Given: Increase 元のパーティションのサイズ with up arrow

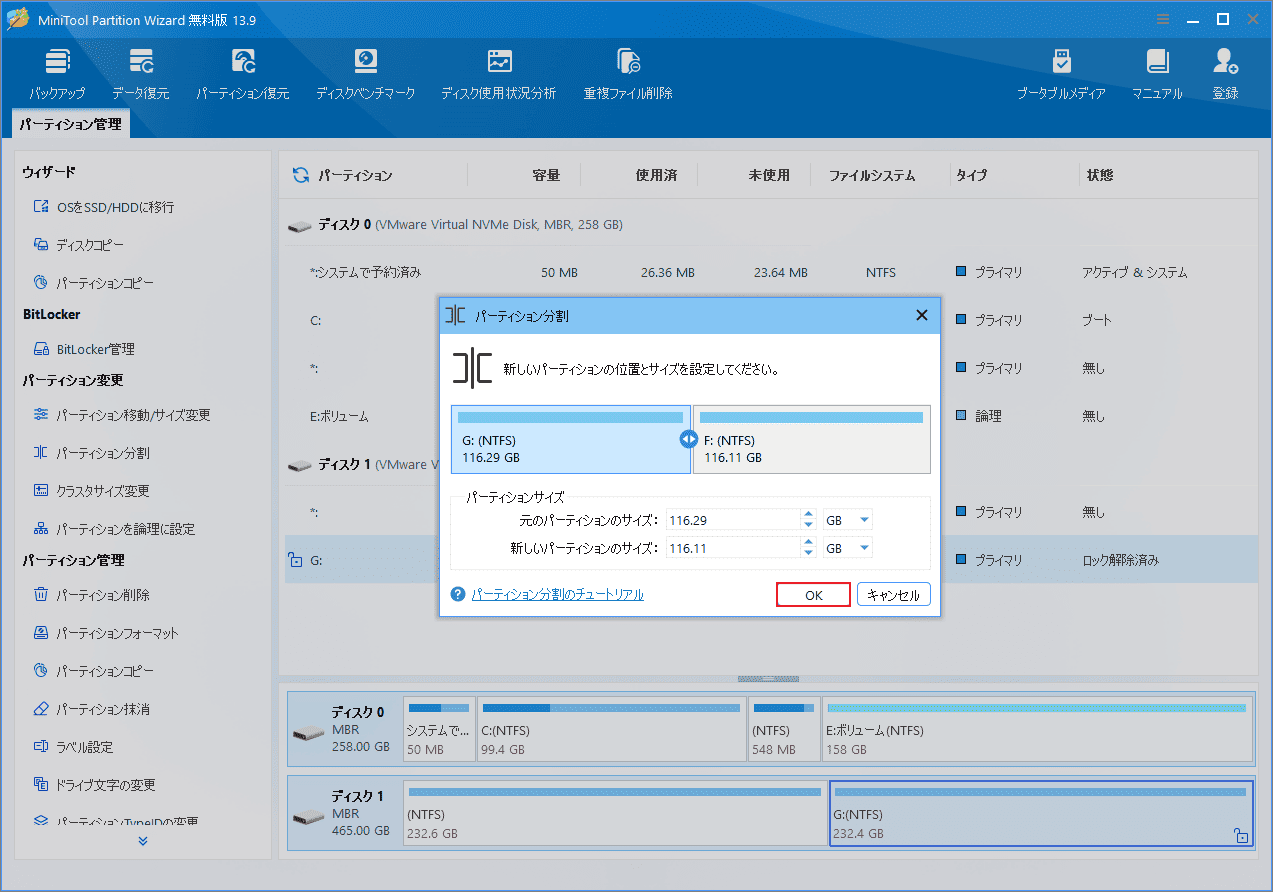Looking at the screenshot, I should click(x=808, y=515).
